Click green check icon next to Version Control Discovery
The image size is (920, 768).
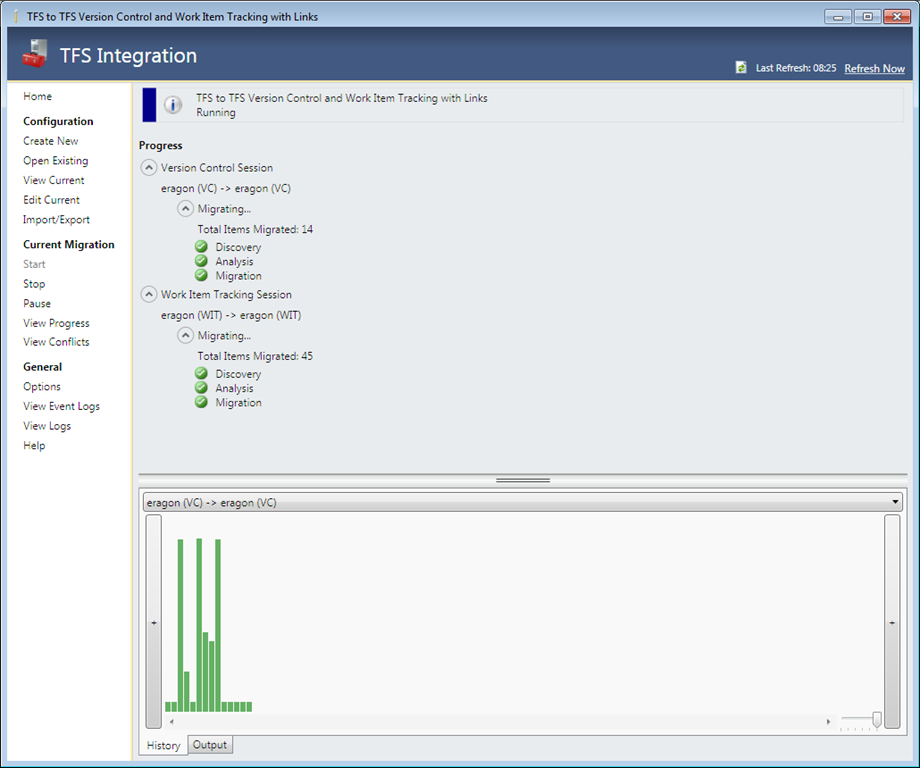[201, 247]
